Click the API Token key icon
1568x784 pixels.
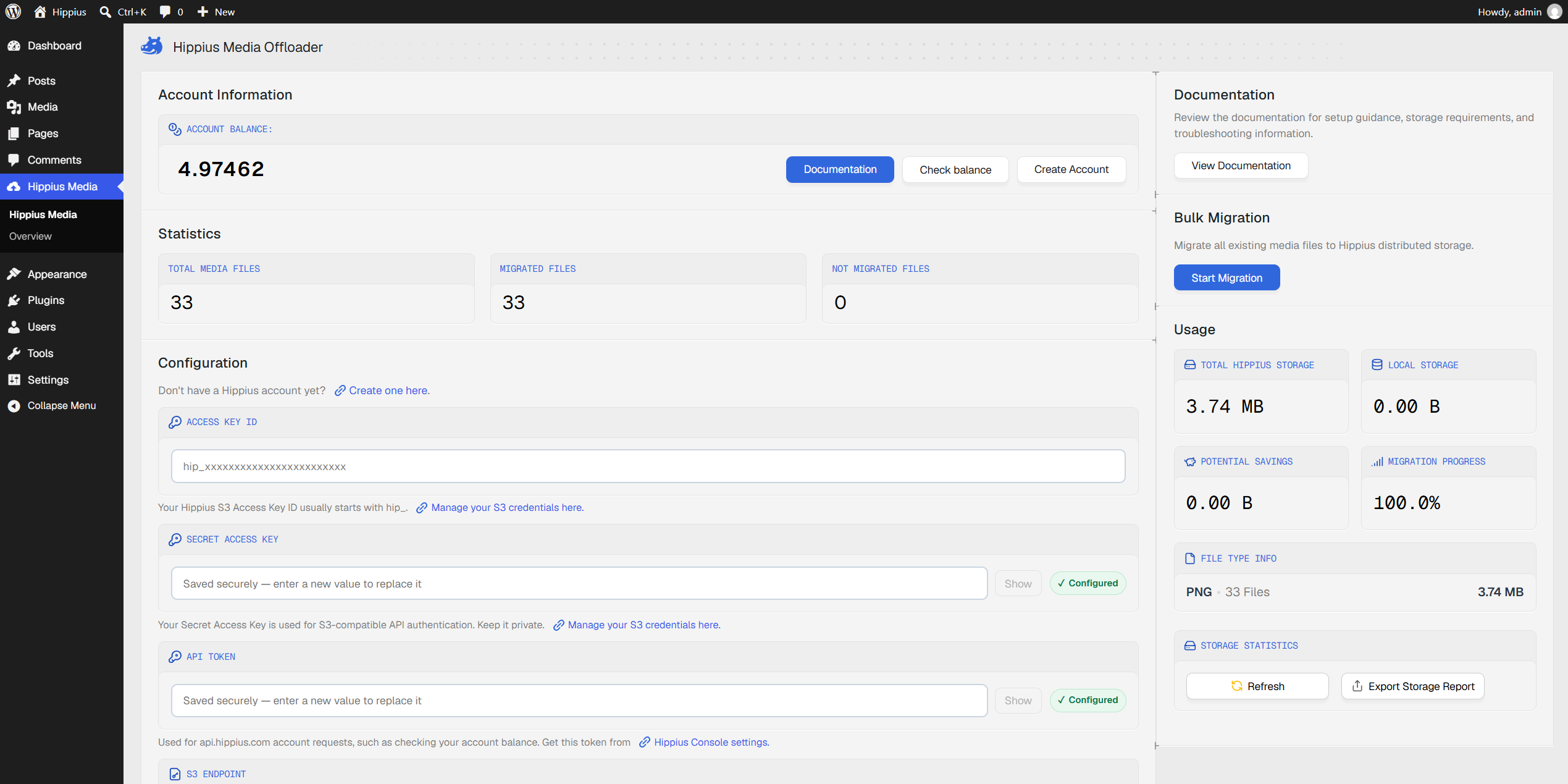pos(175,657)
